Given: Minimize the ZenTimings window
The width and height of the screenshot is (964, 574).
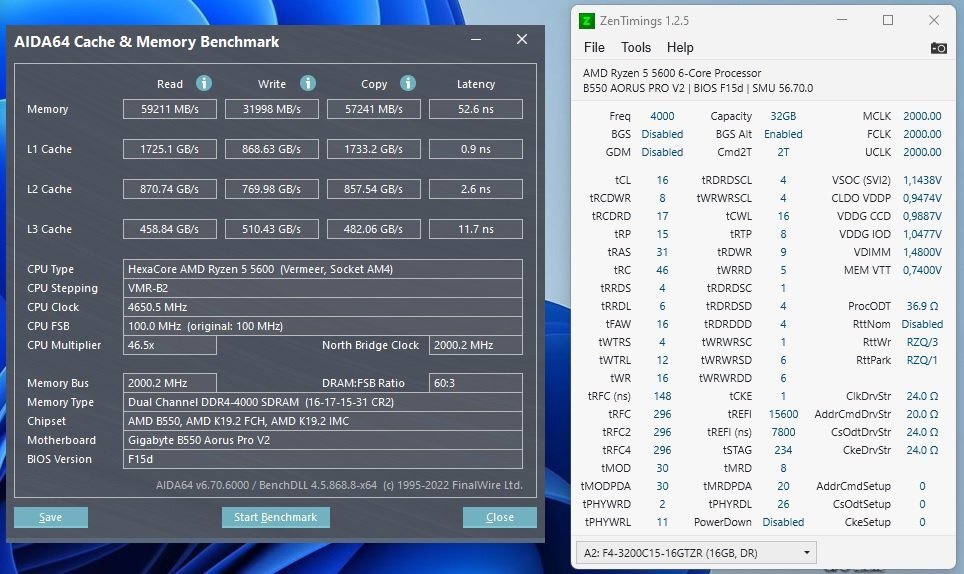Looking at the screenshot, I should 842,20.
